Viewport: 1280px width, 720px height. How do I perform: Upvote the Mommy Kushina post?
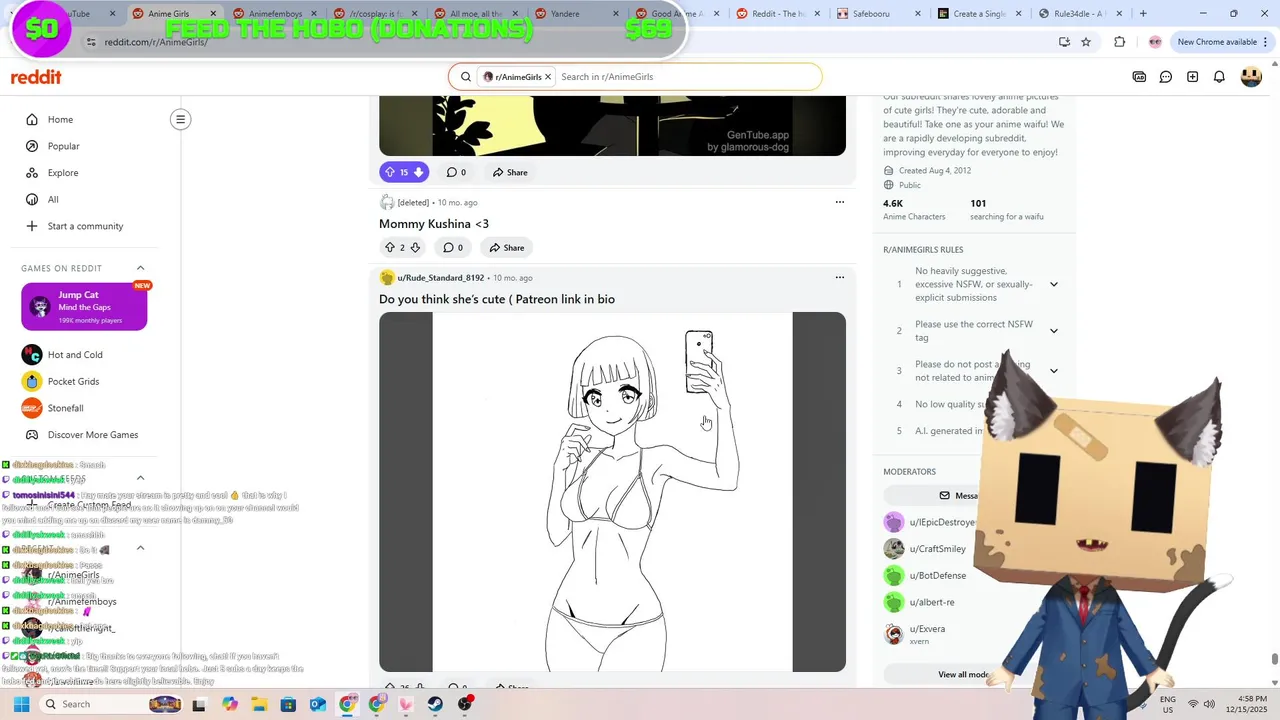[390, 247]
